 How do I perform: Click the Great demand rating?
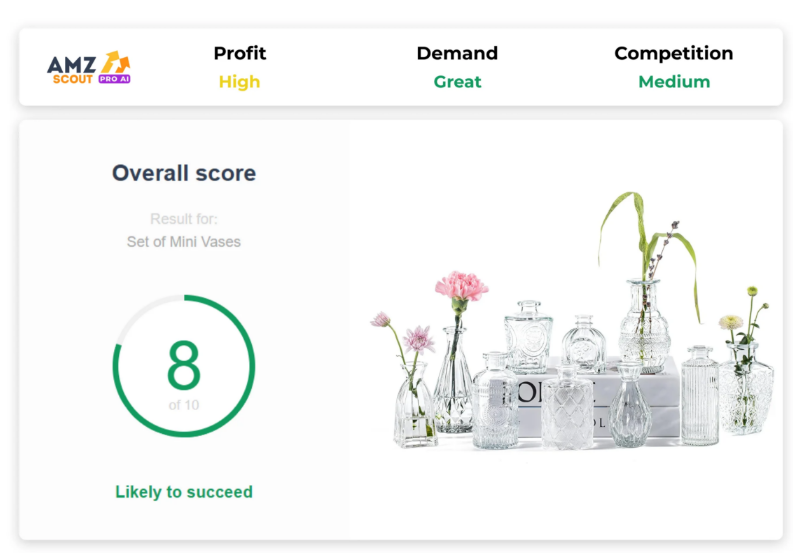457,82
